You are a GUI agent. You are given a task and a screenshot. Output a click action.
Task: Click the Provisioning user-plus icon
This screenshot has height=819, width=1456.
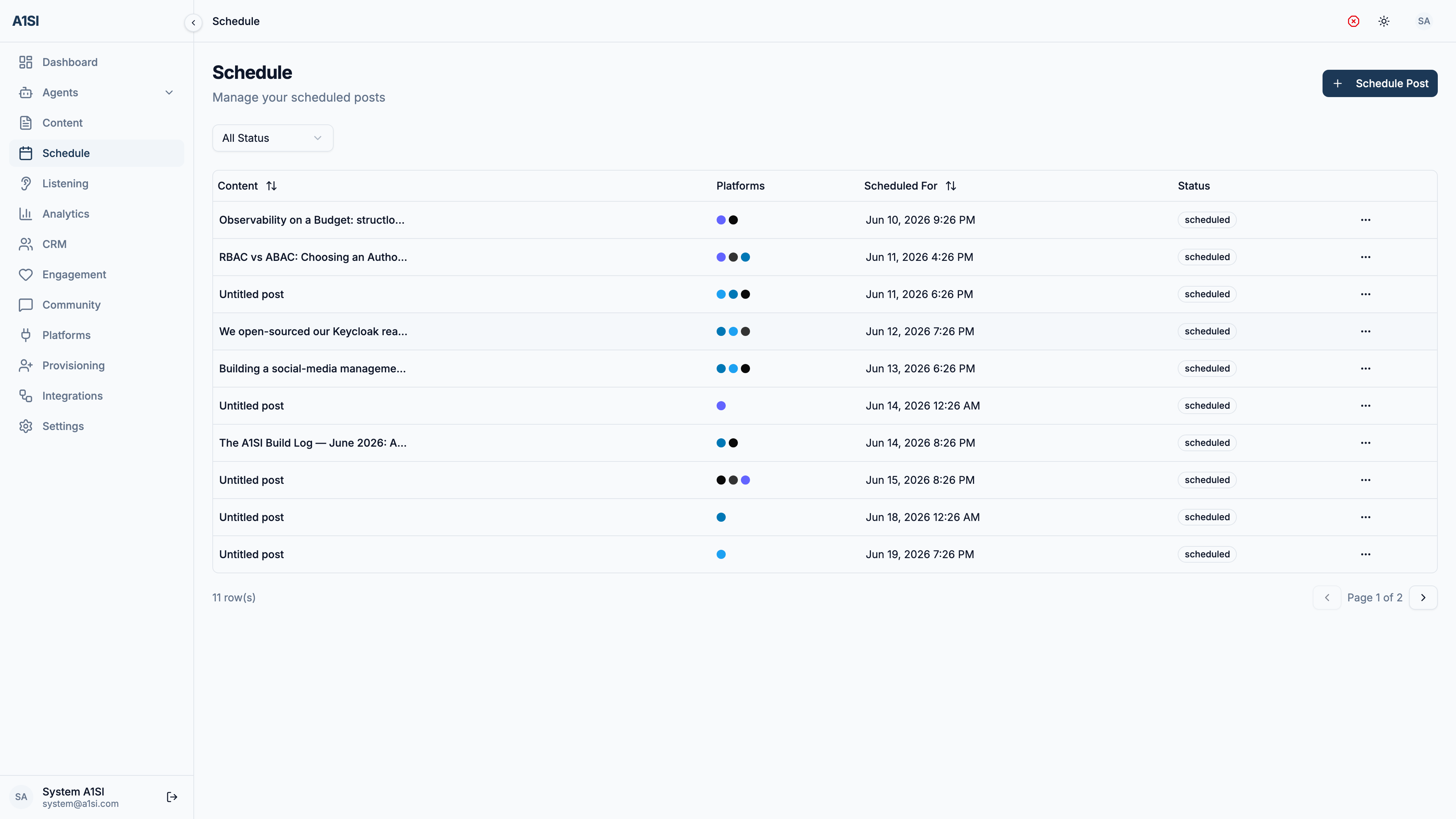(25, 366)
